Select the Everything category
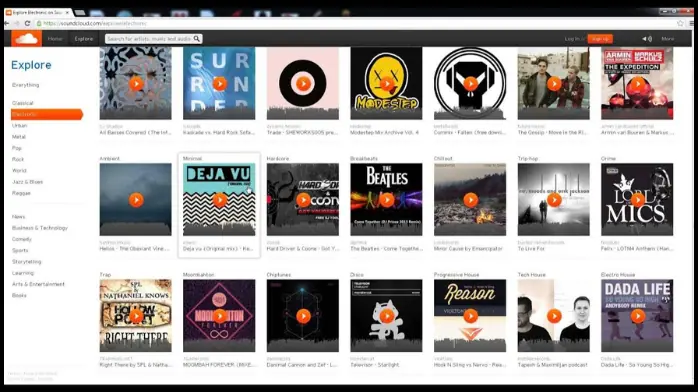 pyautogui.click(x=25, y=85)
